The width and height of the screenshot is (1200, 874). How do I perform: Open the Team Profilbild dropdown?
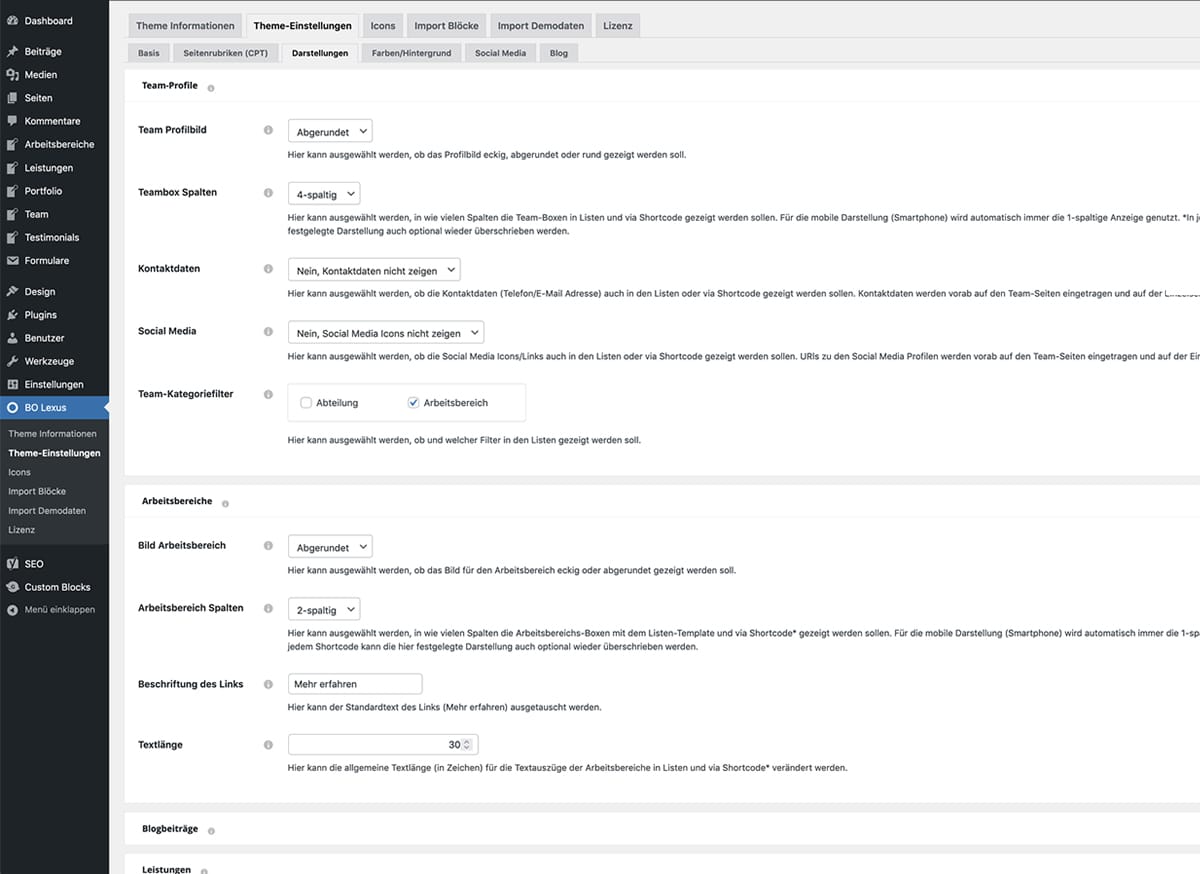[329, 131]
